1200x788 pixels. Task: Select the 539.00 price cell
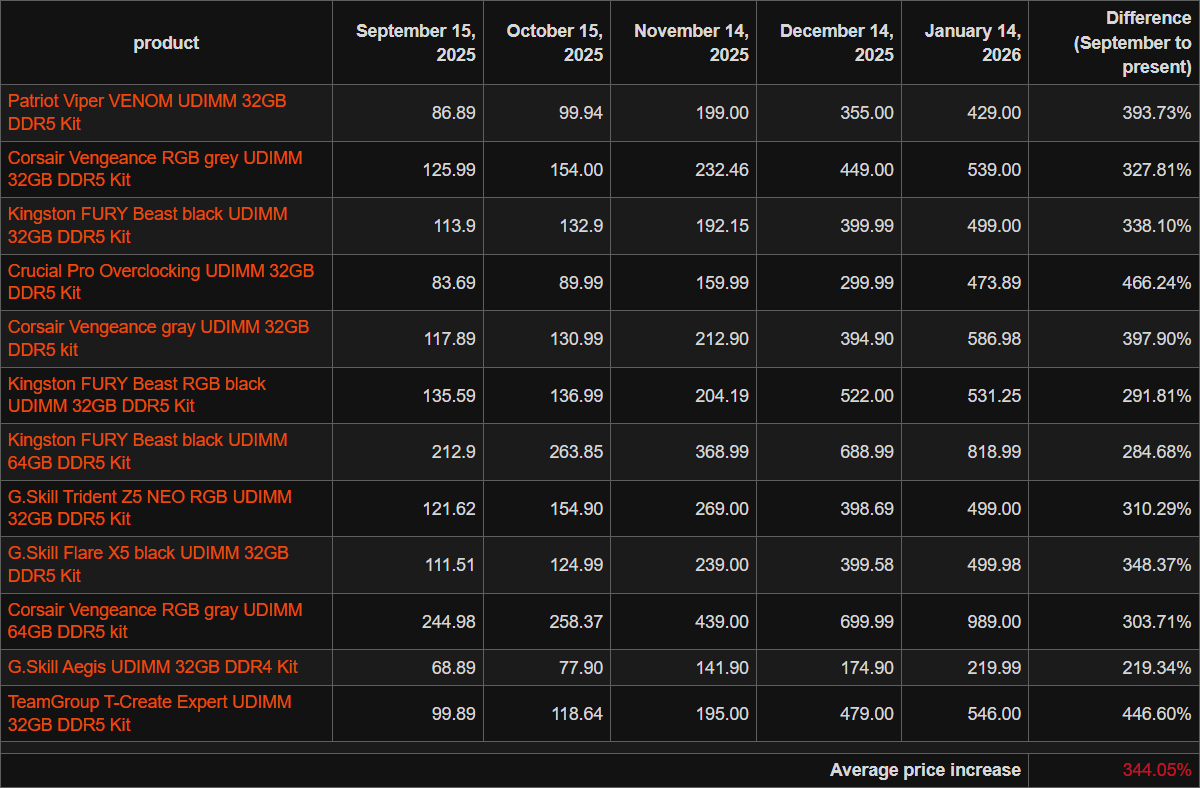click(x=965, y=169)
